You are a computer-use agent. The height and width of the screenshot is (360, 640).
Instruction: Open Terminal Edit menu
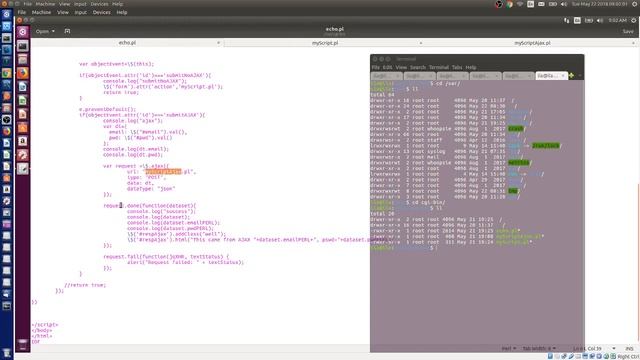(x=387, y=67)
